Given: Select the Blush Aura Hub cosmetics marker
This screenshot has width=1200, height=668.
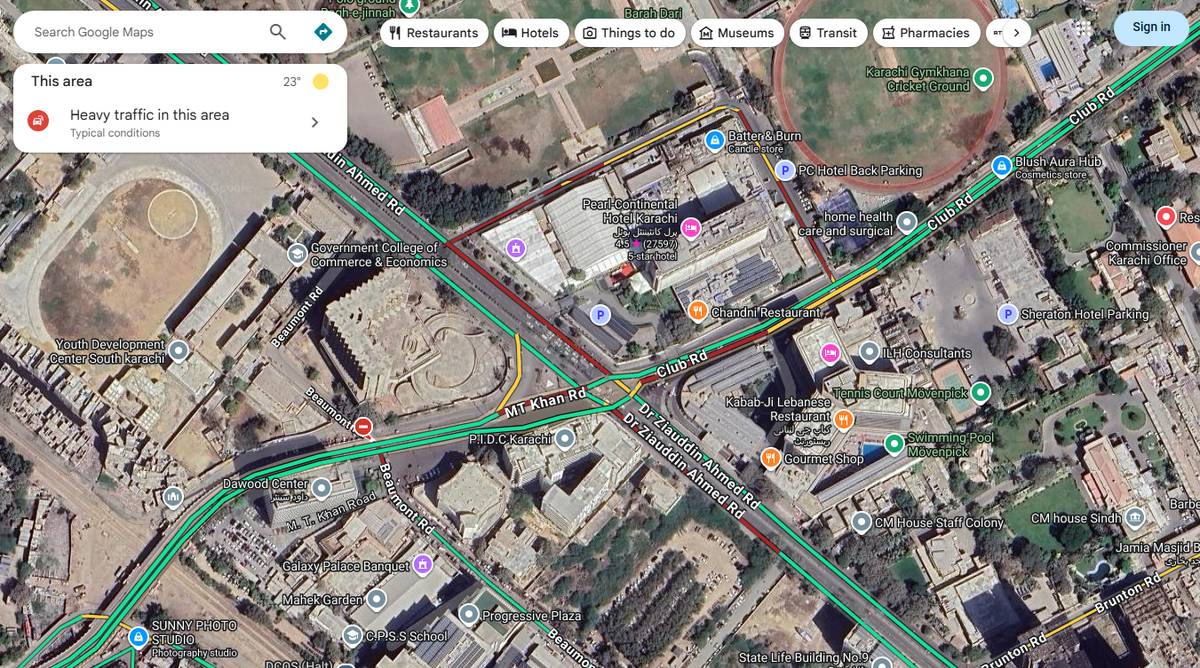Looking at the screenshot, I should pyautogui.click(x=1000, y=167).
